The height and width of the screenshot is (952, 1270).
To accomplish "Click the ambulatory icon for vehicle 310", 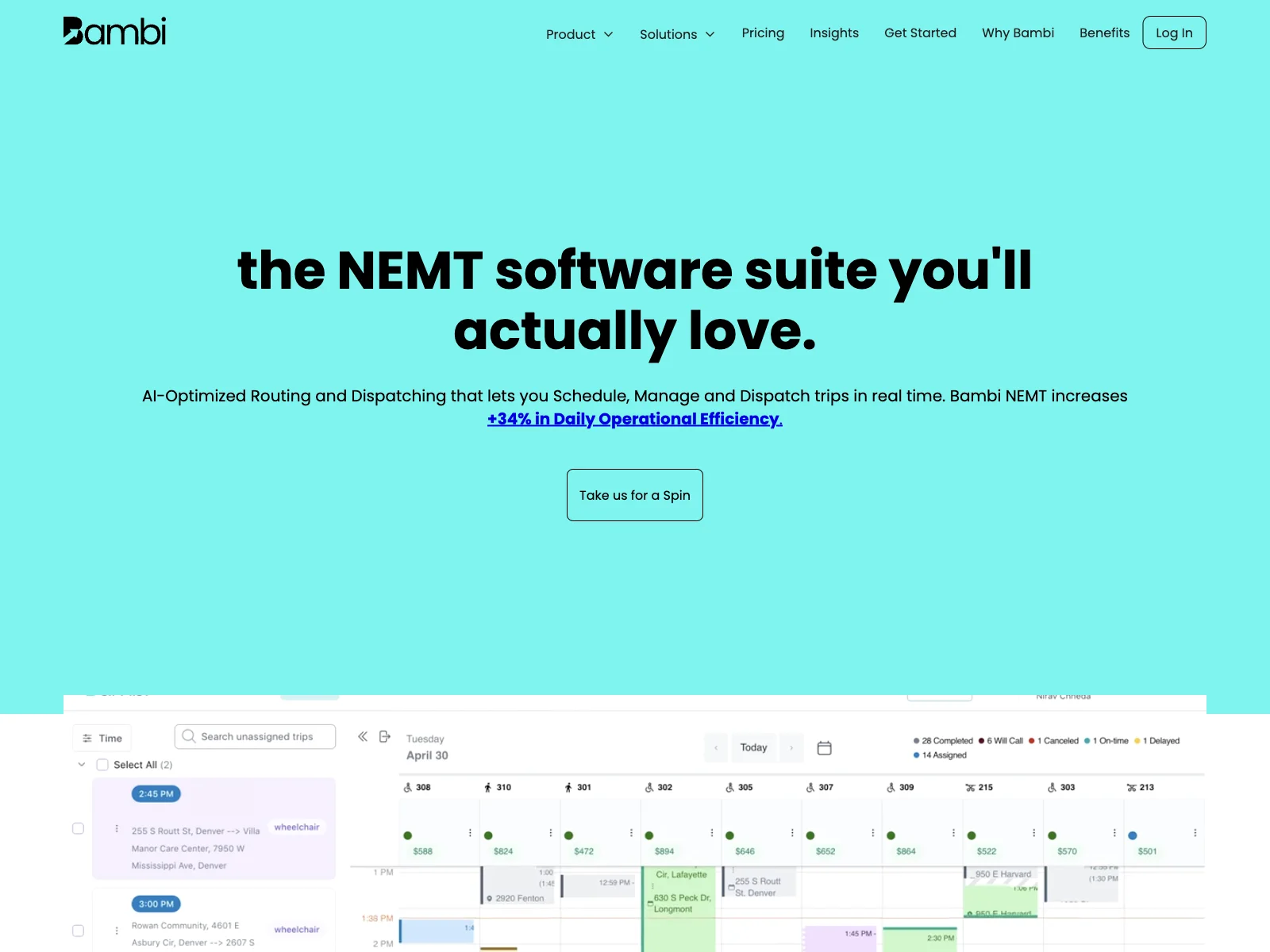I will click(x=488, y=787).
